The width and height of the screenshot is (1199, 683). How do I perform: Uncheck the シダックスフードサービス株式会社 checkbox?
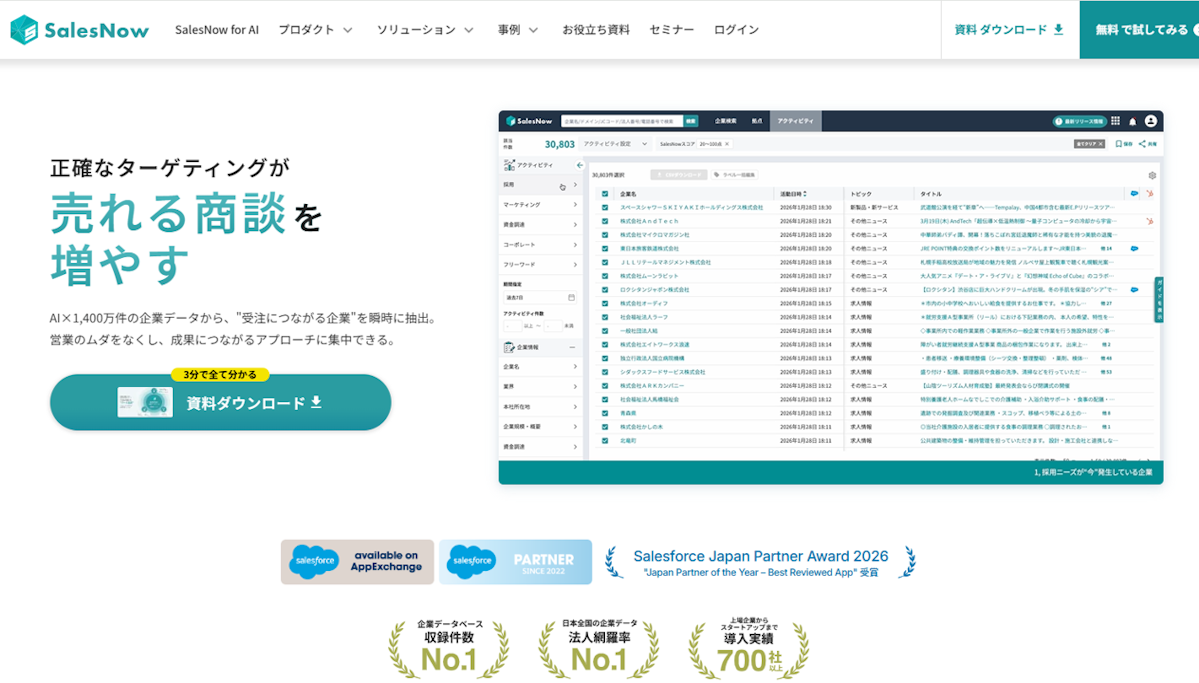click(x=605, y=372)
